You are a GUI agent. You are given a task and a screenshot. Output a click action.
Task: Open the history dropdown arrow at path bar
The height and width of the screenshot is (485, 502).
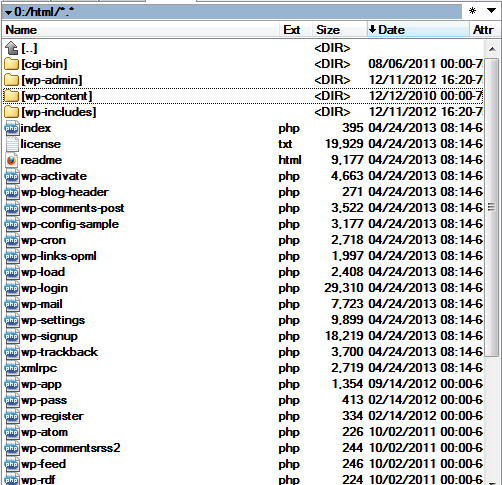[x=491, y=11]
